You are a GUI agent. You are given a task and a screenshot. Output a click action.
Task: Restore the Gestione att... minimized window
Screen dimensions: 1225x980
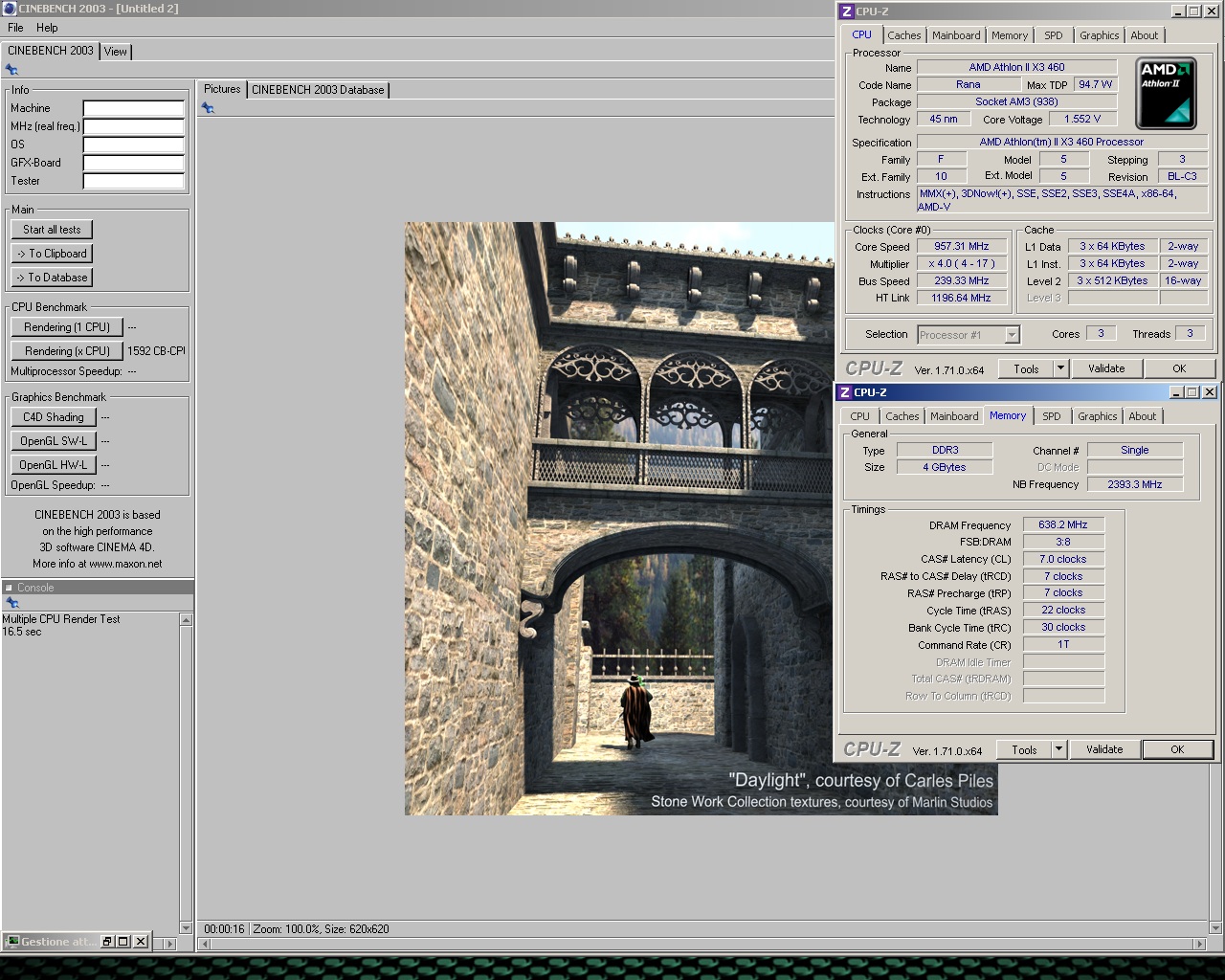pyautogui.click(x=107, y=942)
